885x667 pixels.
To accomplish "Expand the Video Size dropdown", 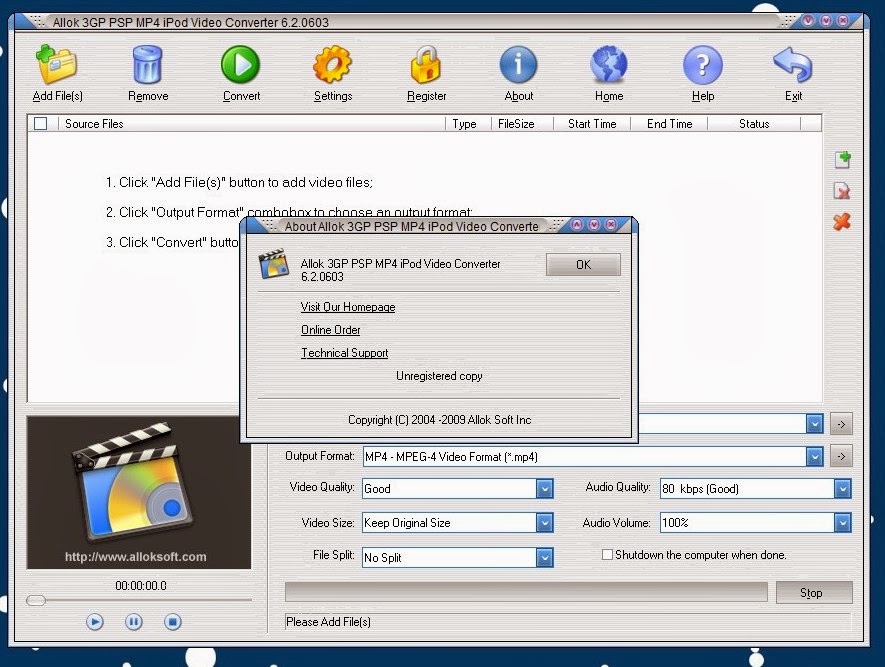I will [x=545, y=523].
